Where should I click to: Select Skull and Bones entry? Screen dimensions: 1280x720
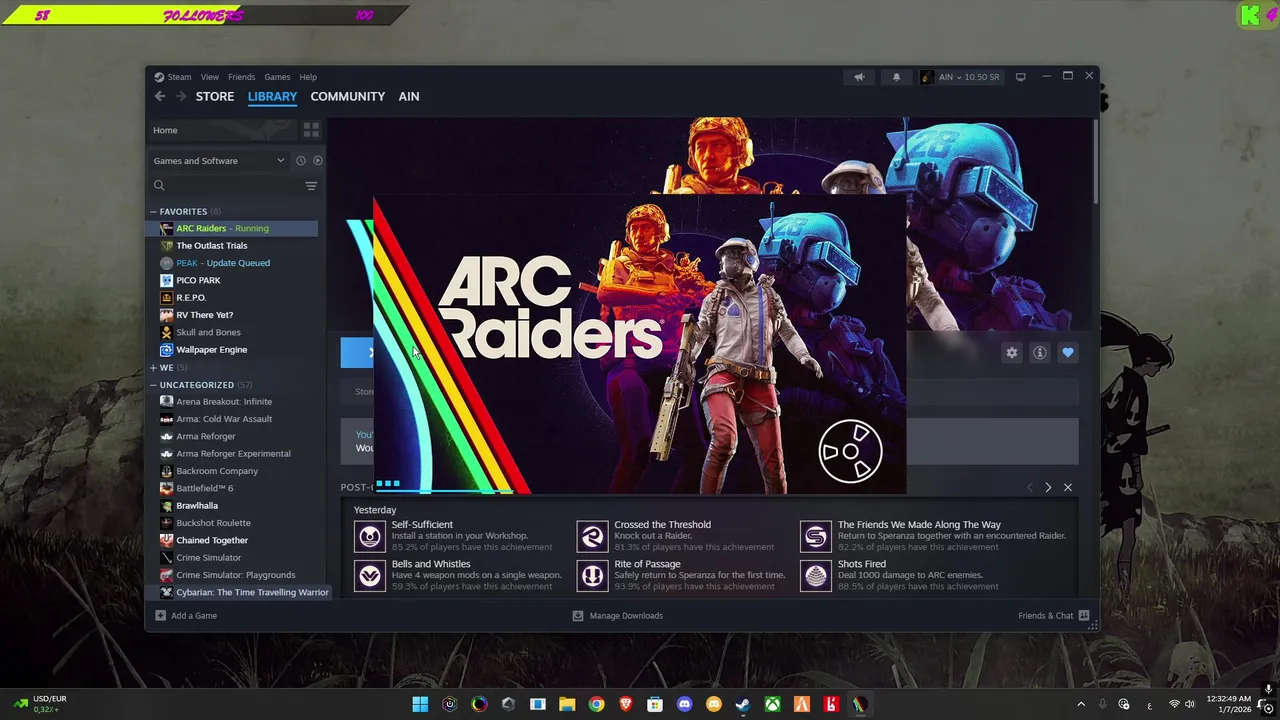pos(208,332)
